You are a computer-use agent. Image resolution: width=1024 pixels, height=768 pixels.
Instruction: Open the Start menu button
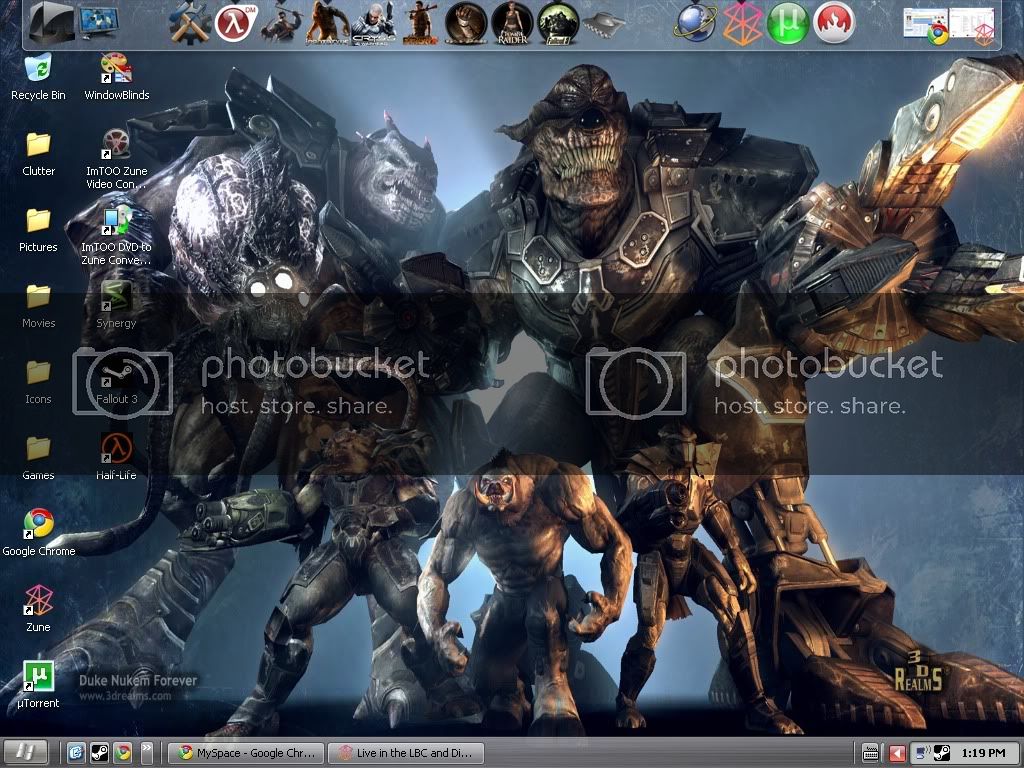(25, 753)
